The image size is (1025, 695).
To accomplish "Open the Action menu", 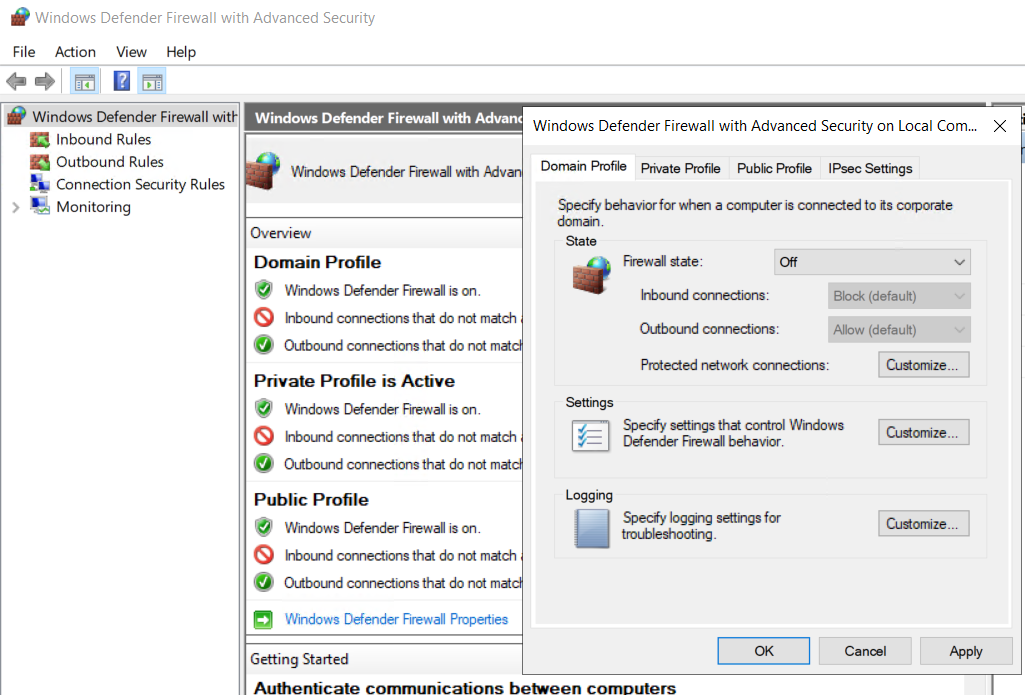I will click(x=75, y=52).
